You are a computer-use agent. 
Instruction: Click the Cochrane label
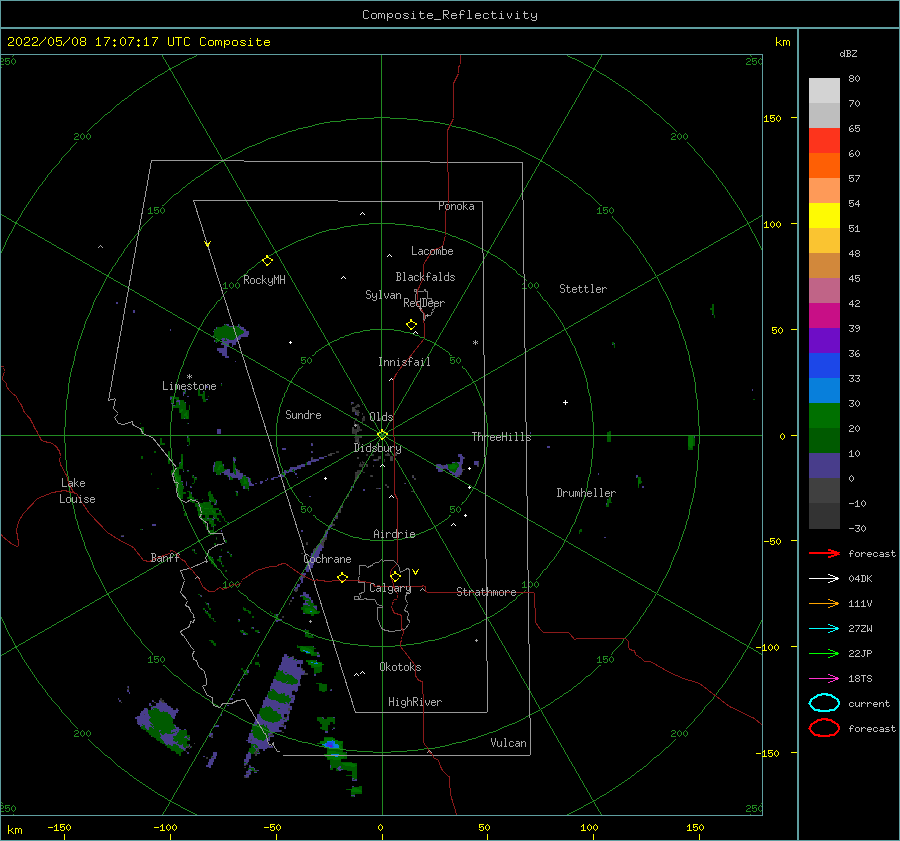[327, 559]
